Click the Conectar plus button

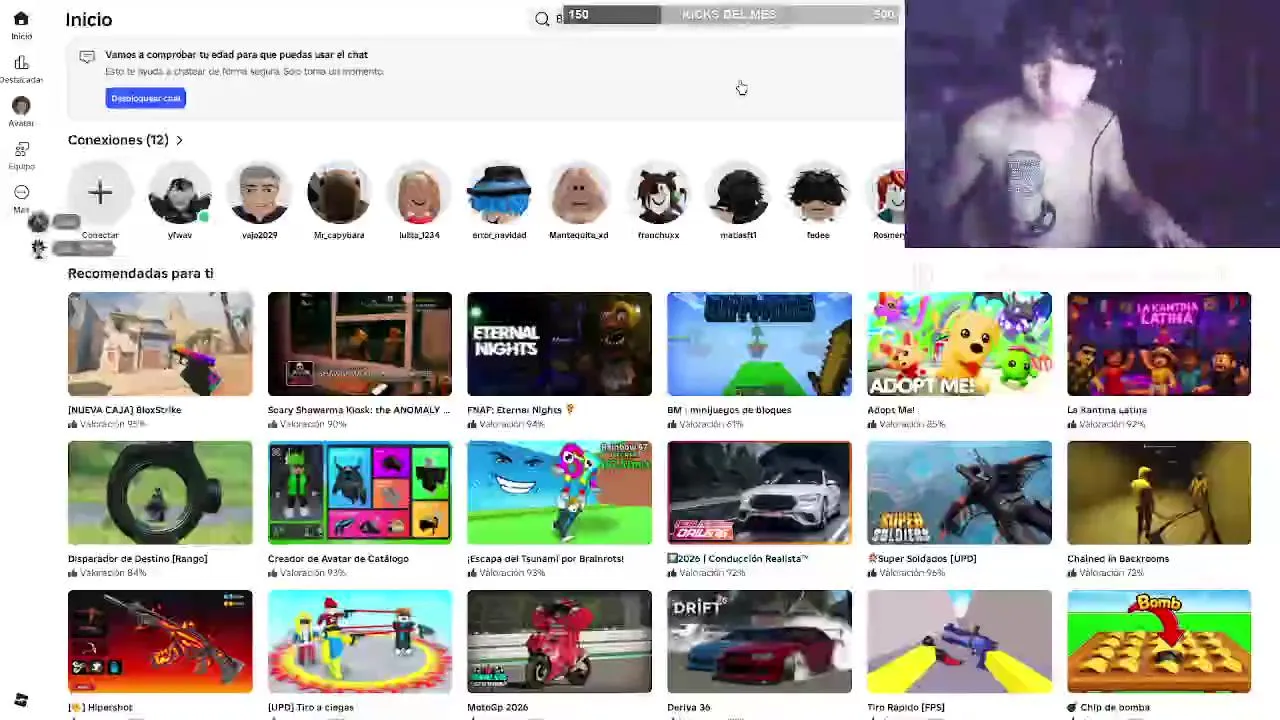pos(100,192)
